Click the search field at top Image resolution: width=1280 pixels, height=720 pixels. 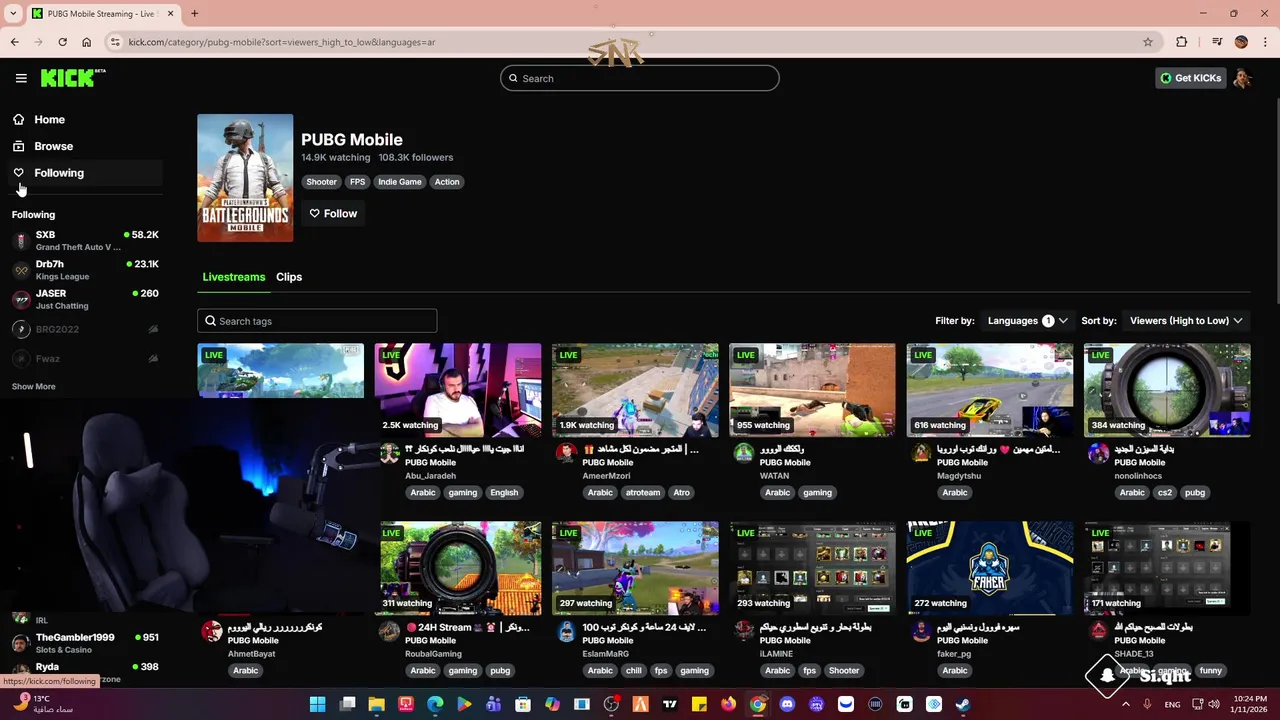(640, 78)
